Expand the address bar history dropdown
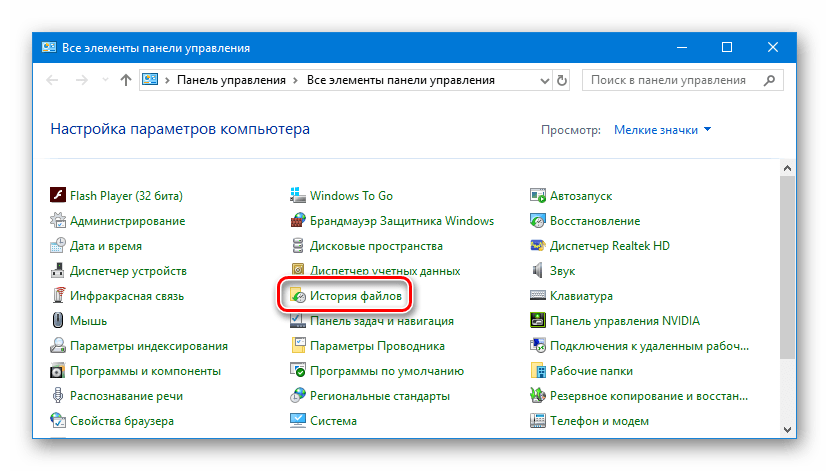Viewport: 829px width, 471px height. coord(545,80)
